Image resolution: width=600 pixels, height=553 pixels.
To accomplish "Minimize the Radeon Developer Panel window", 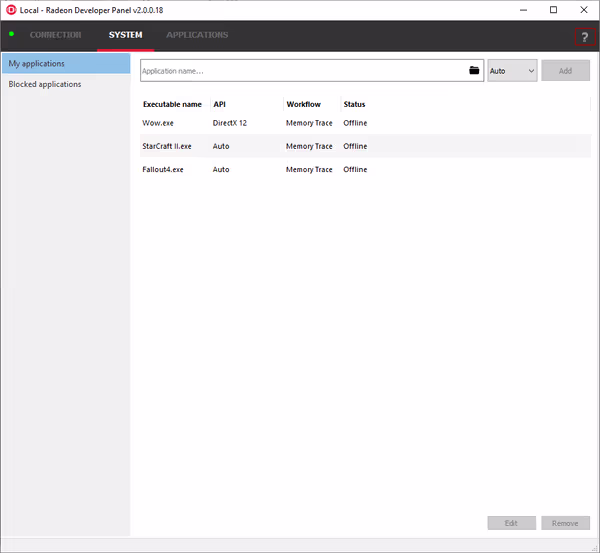I will [x=523, y=10].
